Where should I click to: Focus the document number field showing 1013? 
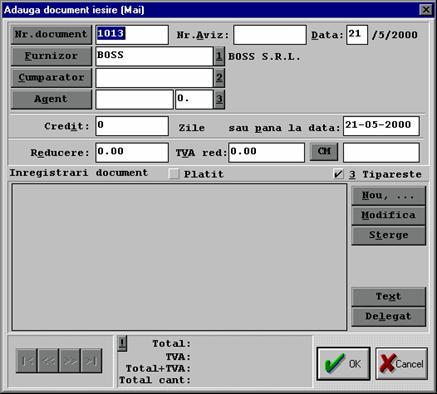pyautogui.click(x=132, y=35)
